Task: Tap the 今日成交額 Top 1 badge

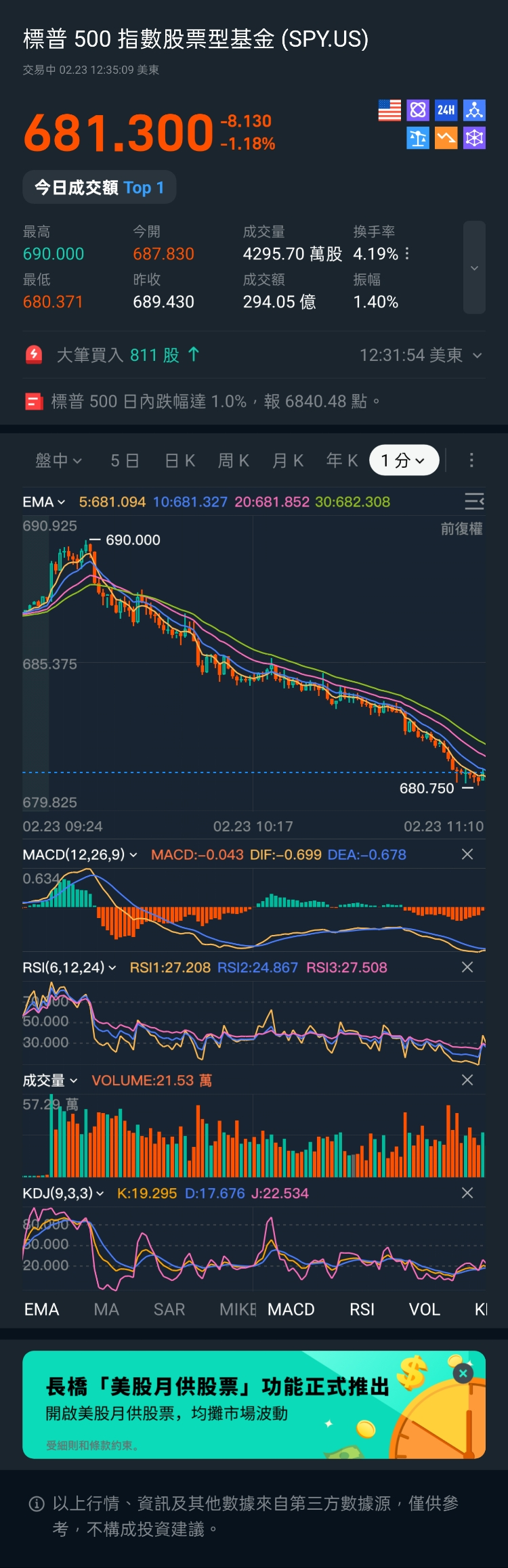Action: click(x=100, y=188)
